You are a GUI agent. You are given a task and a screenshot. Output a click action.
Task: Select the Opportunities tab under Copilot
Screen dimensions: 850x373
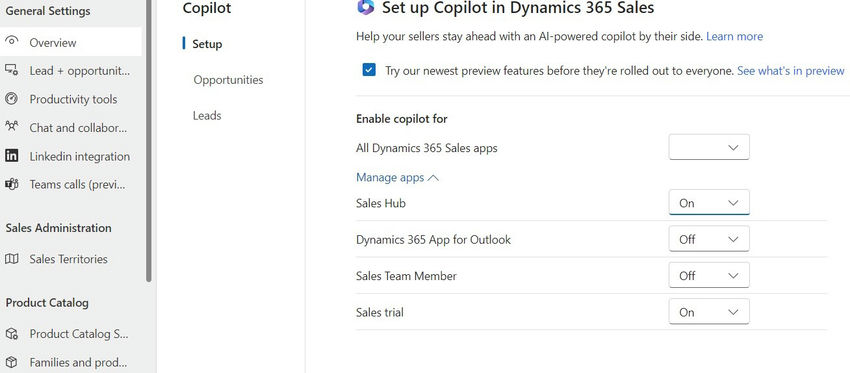tap(228, 80)
